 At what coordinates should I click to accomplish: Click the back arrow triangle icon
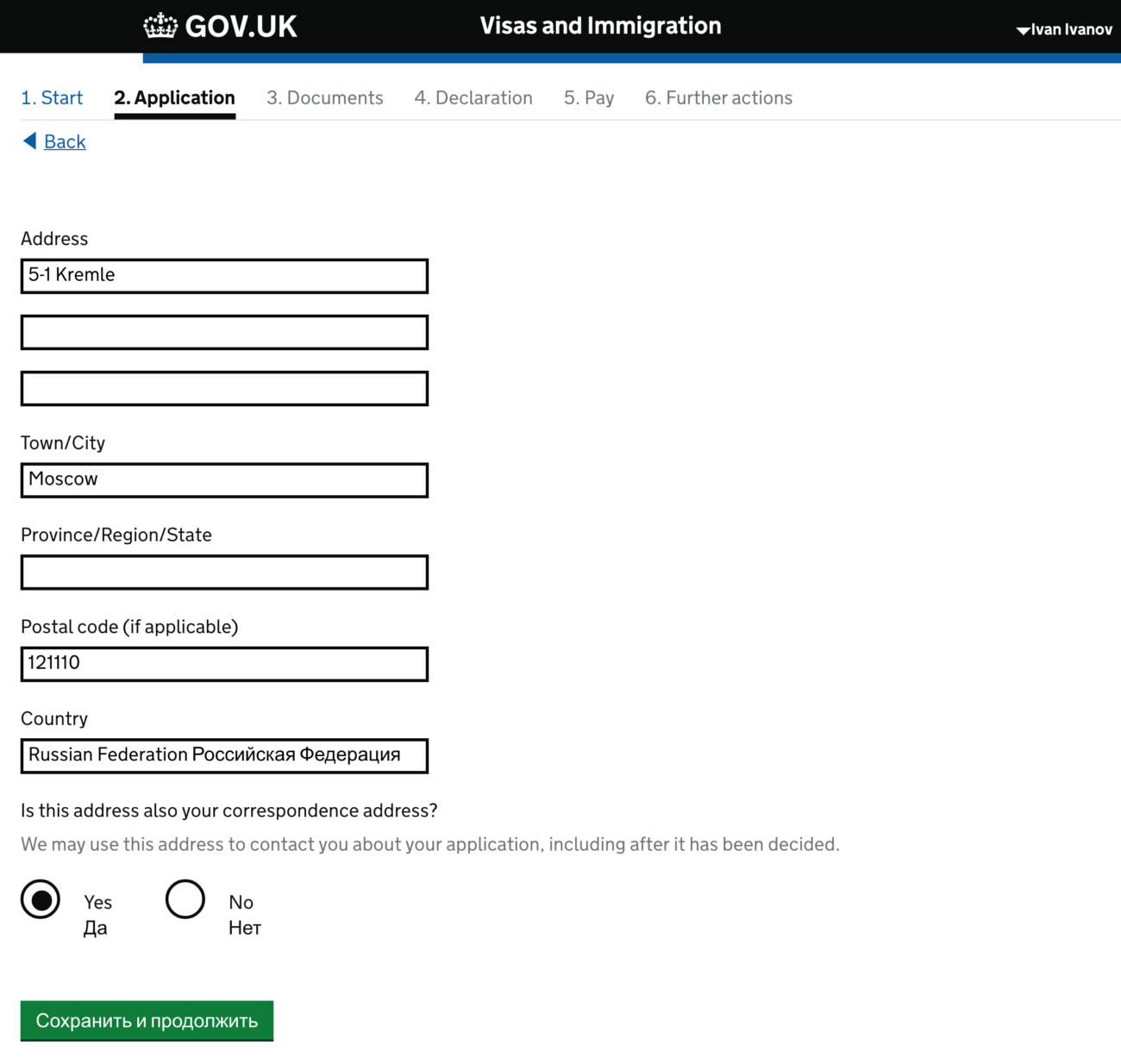(30, 141)
